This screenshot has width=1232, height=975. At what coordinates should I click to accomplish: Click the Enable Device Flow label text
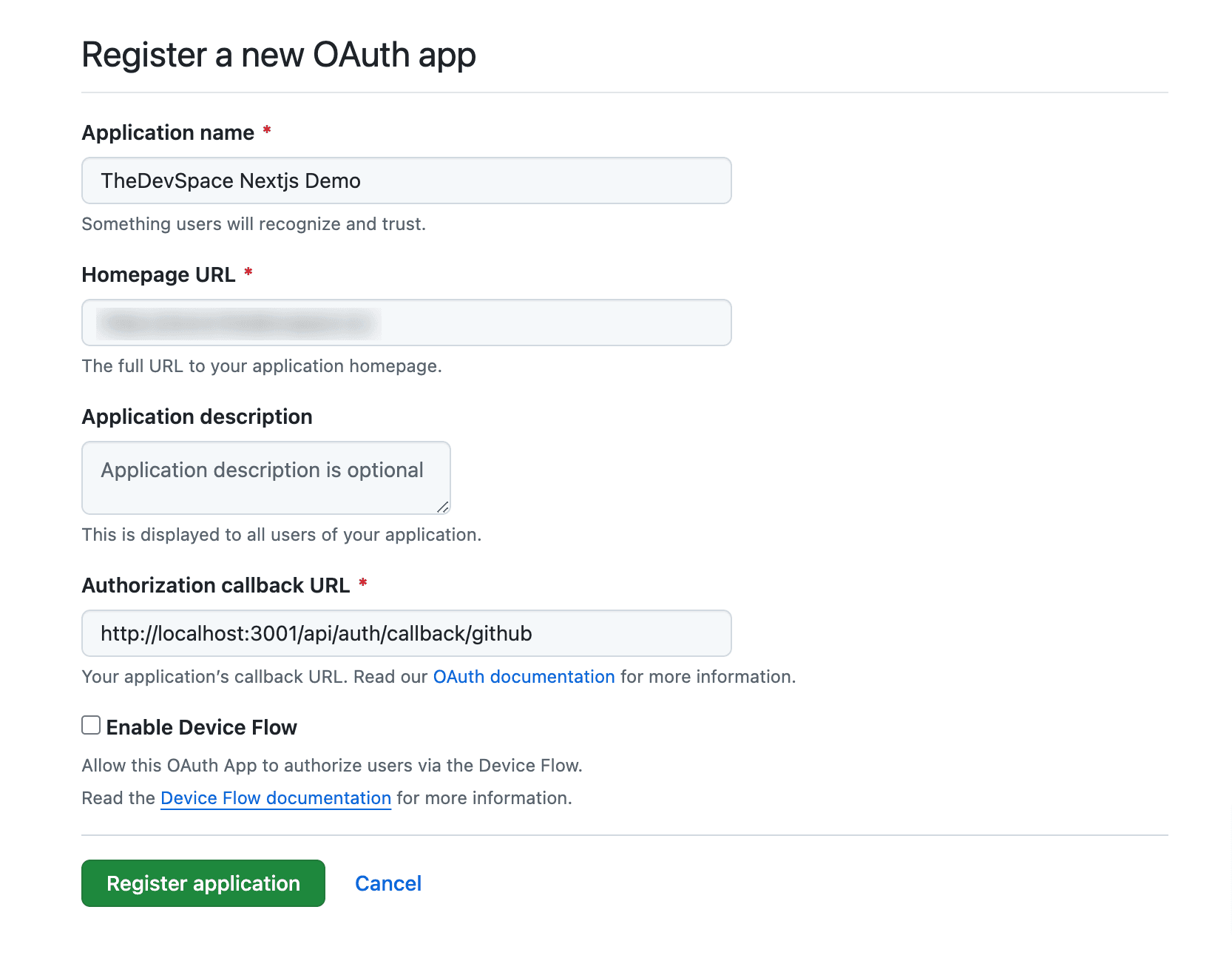201,726
